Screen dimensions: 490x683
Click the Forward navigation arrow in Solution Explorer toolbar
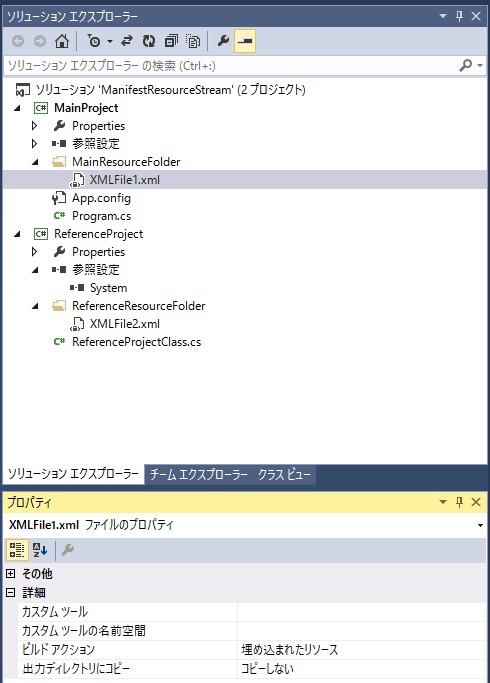click(40, 41)
